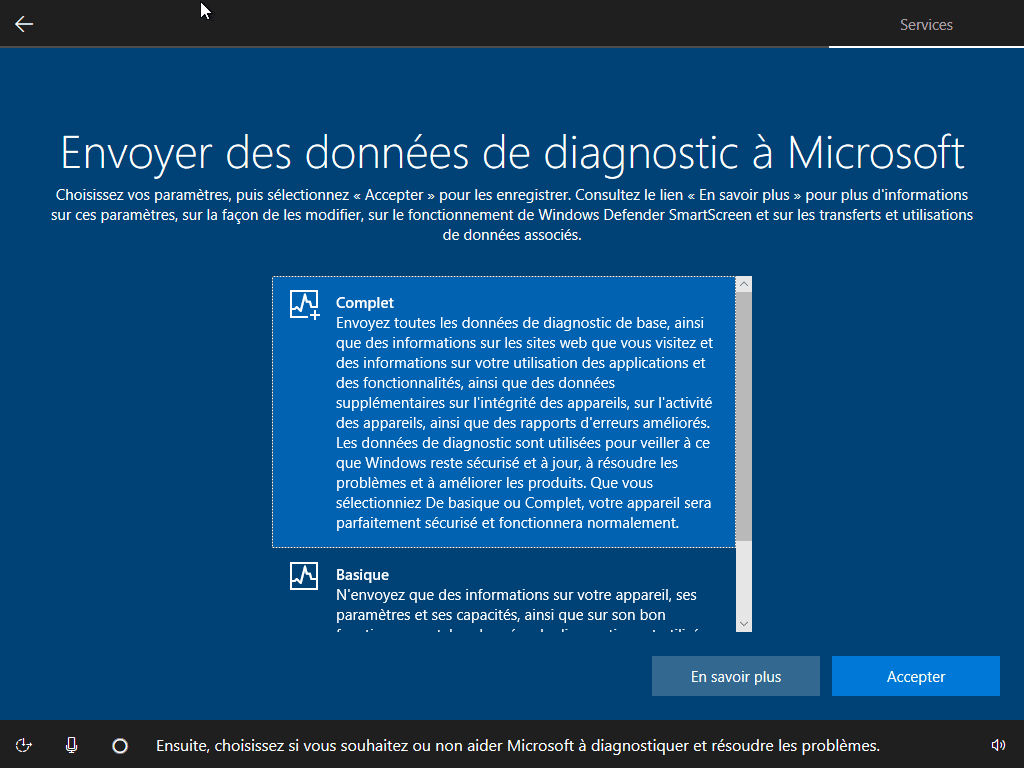Image resolution: width=1024 pixels, height=768 pixels.
Task: Click the scrollbar track below the thumb
Action: coord(743,580)
